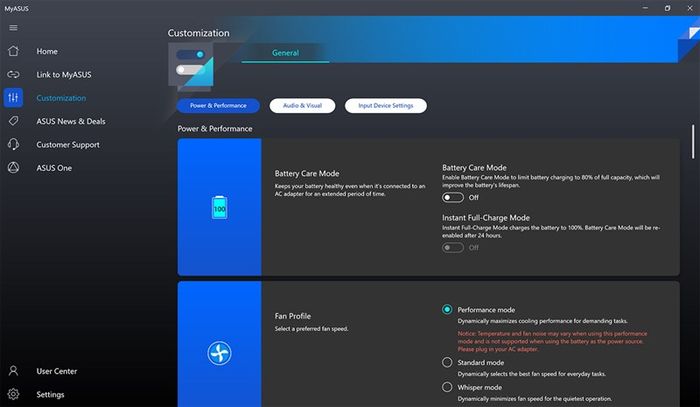The width and height of the screenshot is (700, 407).
Task: Click the battery 100 icon
Action: coord(219,207)
